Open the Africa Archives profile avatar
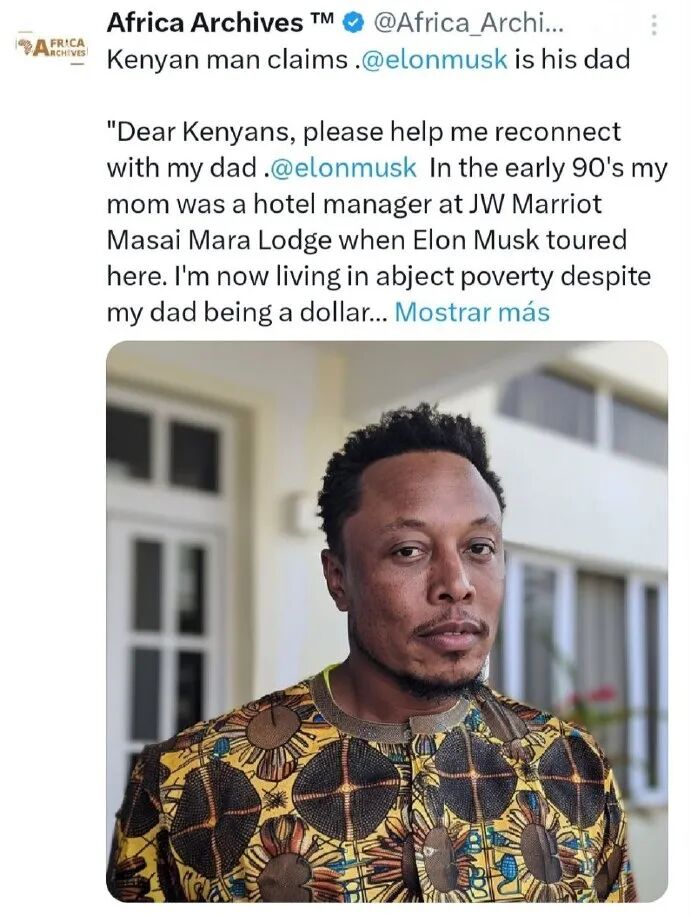 point(51,48)
